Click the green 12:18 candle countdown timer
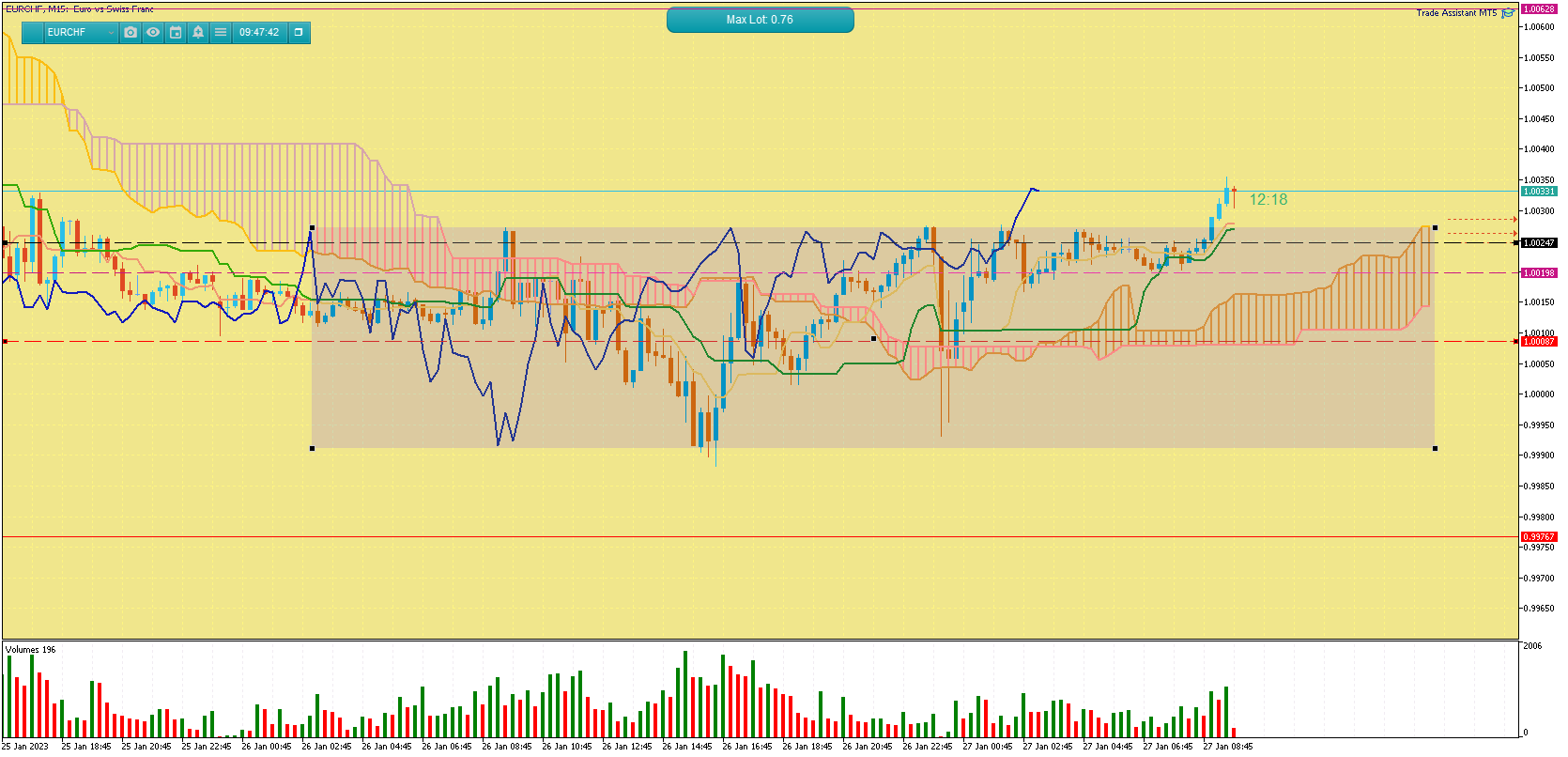This screenshot has width=1568, height=757. (1268, 200)
